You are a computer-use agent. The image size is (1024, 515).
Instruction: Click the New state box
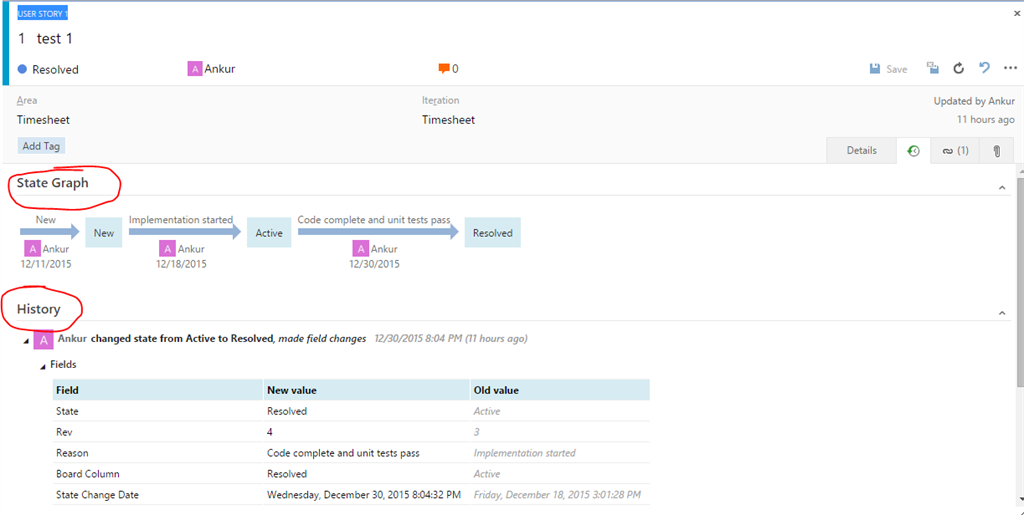(104, 233)
